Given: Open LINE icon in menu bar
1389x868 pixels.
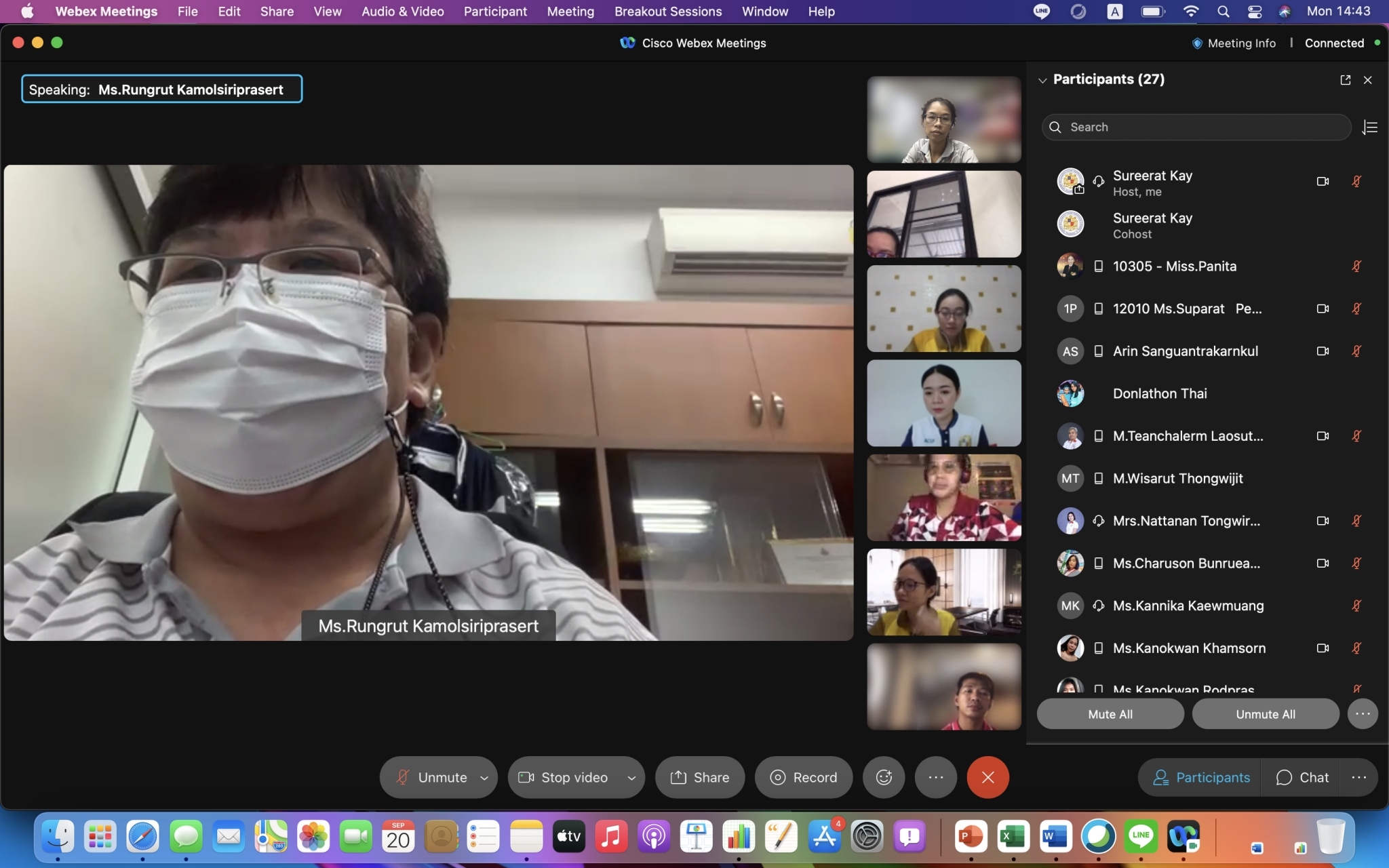Looking at the screenshot, I should tap(1042, 12).
